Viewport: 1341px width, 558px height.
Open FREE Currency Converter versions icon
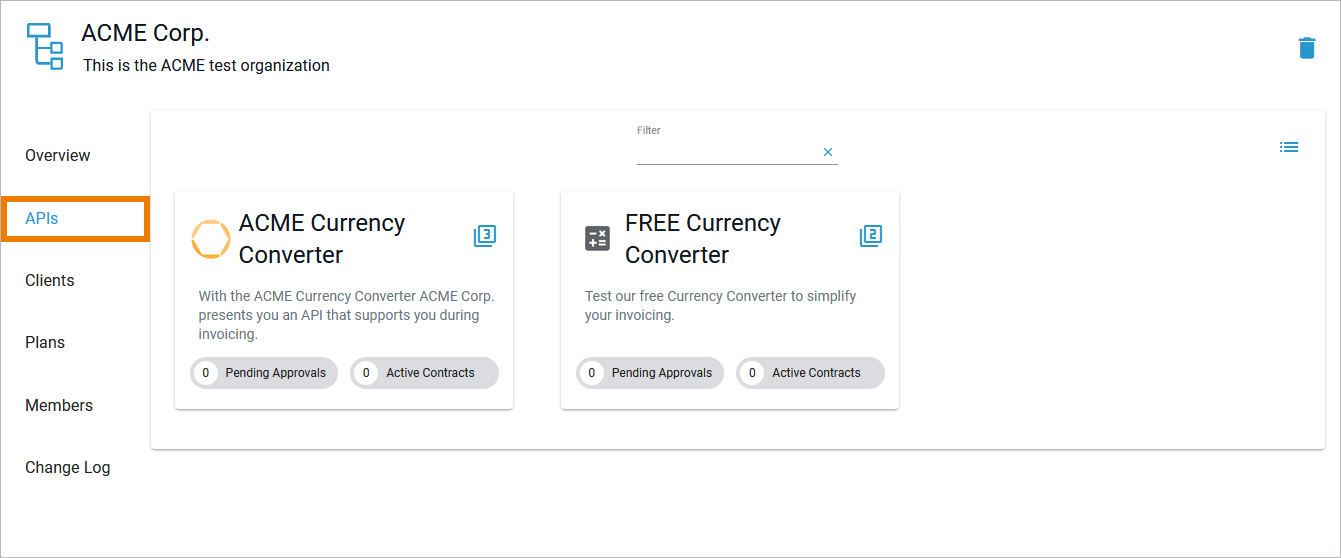(x=871, y=236)
